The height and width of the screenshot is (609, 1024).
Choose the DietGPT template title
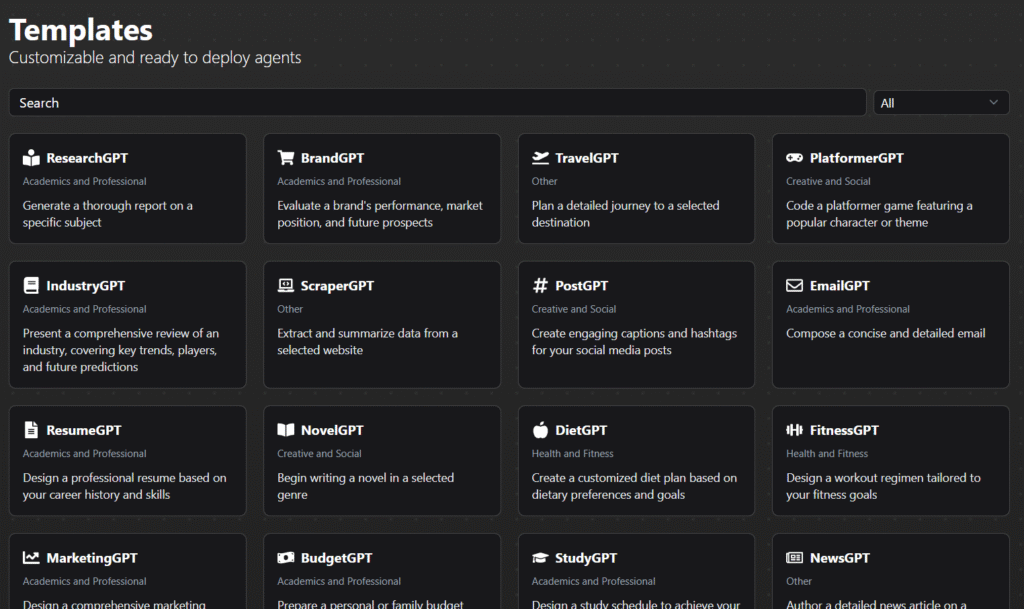tap(581, 430)
